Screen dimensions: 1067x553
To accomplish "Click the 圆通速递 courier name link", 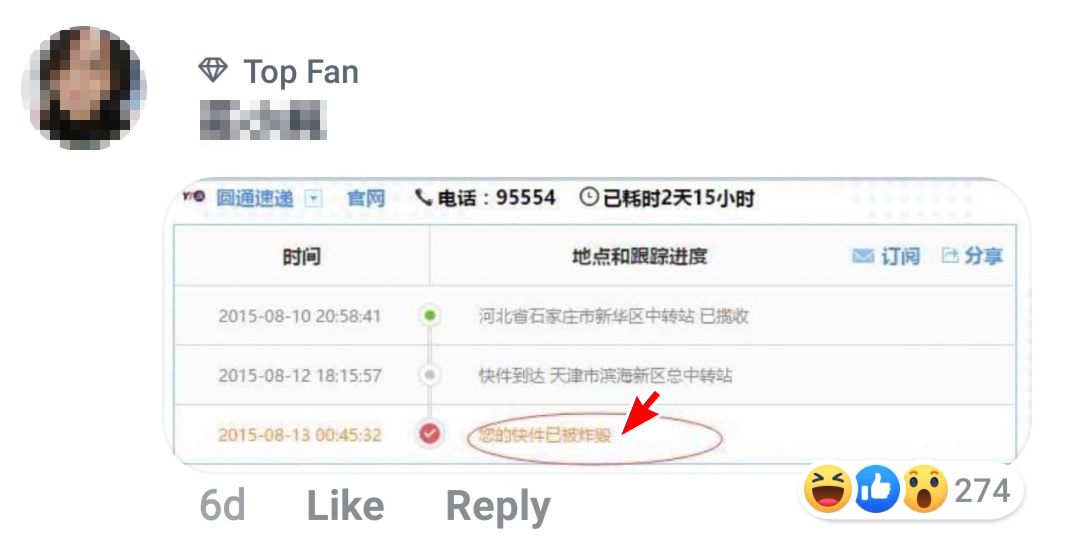I will click(x=255, y=198).
